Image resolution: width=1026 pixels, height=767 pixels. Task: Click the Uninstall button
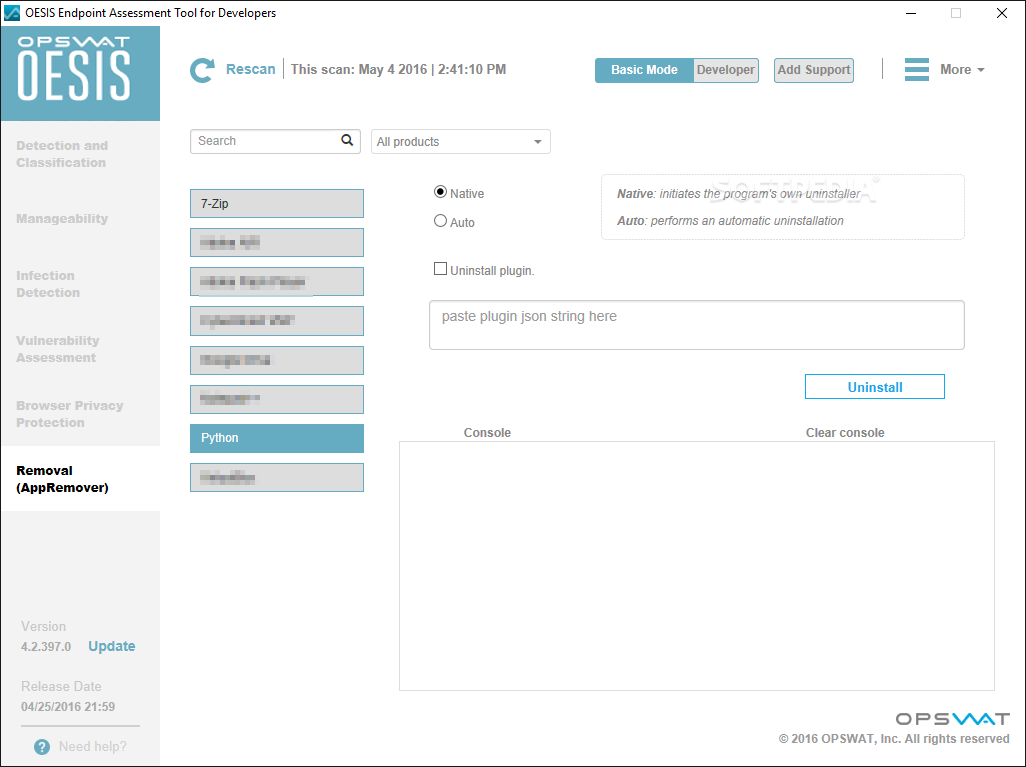(x=875, y=387)
